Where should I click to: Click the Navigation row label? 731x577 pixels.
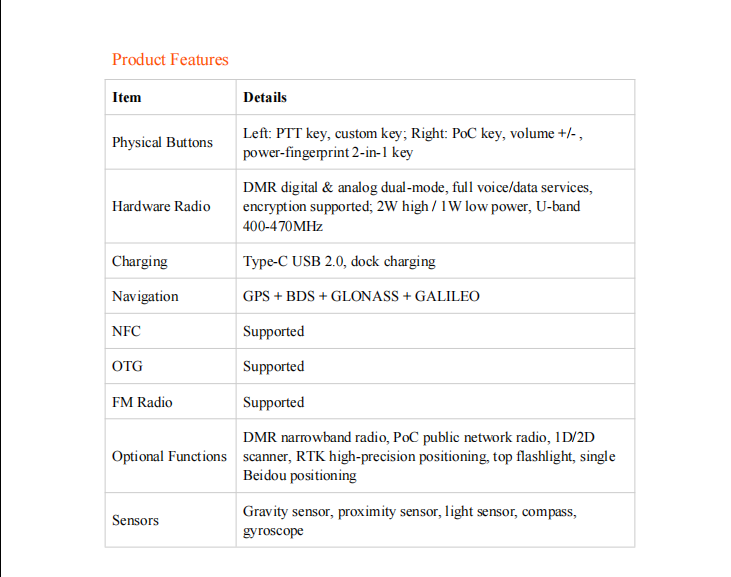coord(145,296)
